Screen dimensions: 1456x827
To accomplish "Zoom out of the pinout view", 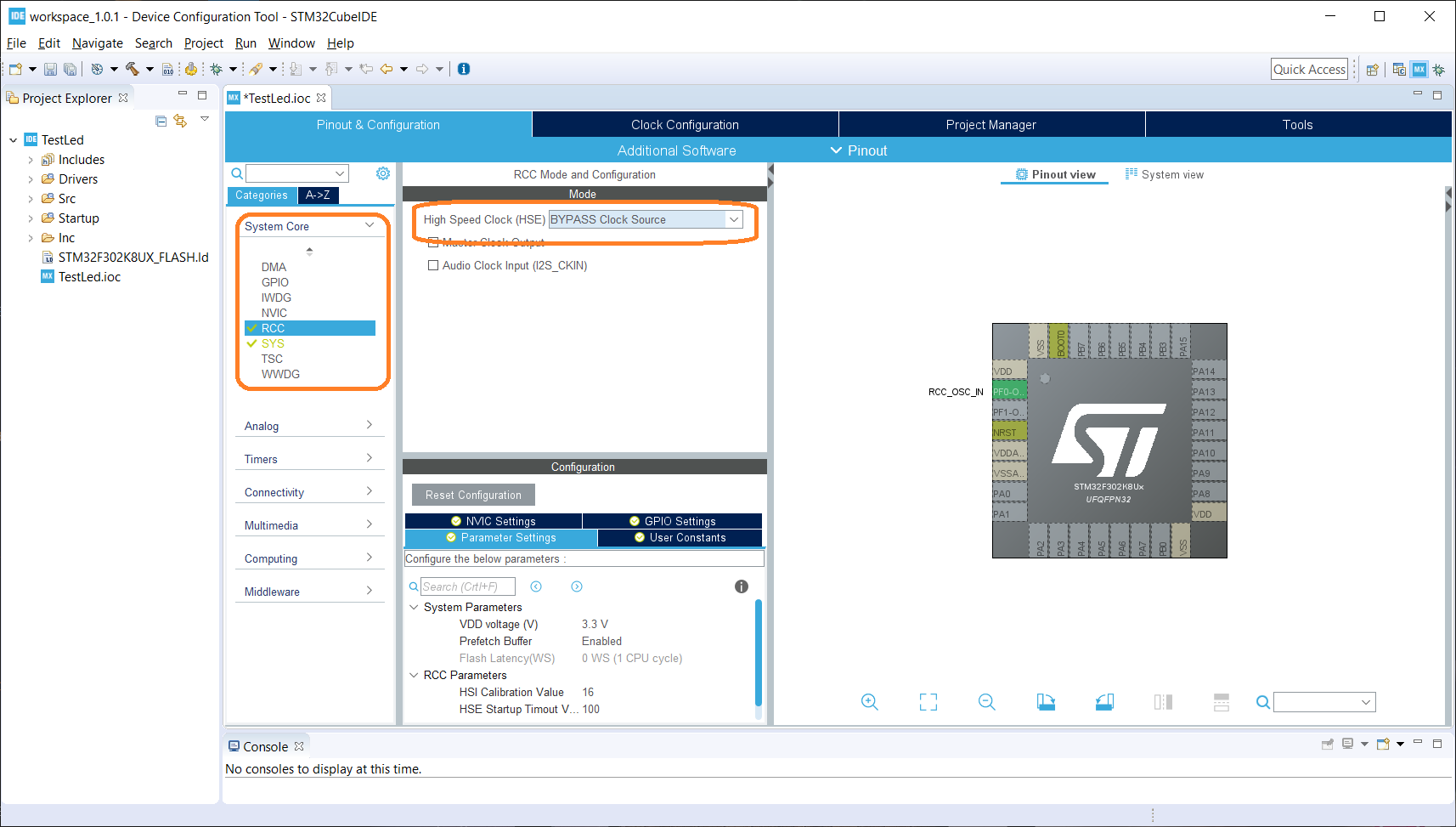I will tap(987, 702).
